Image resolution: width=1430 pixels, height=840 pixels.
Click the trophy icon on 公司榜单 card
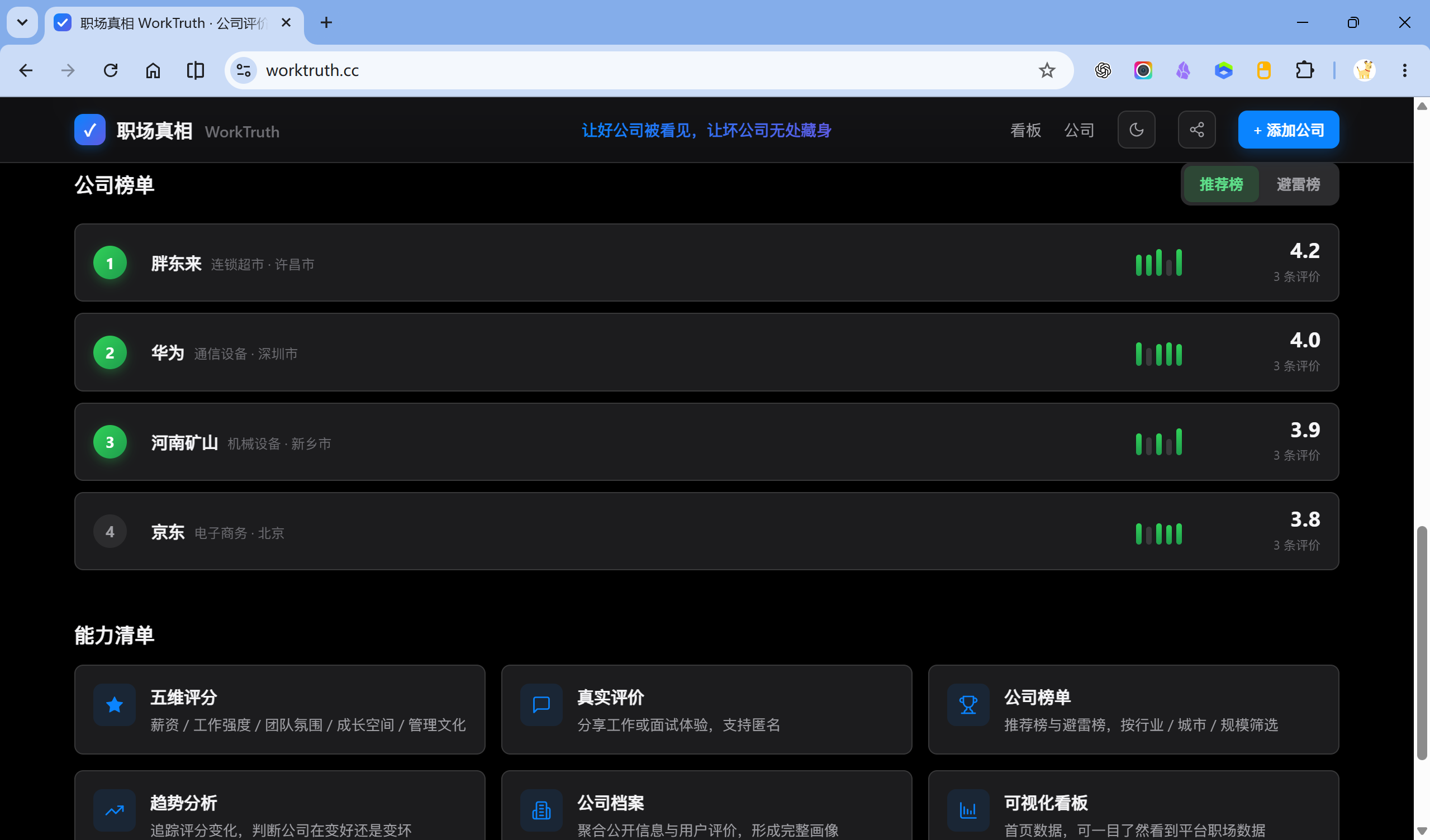point(967,705)
